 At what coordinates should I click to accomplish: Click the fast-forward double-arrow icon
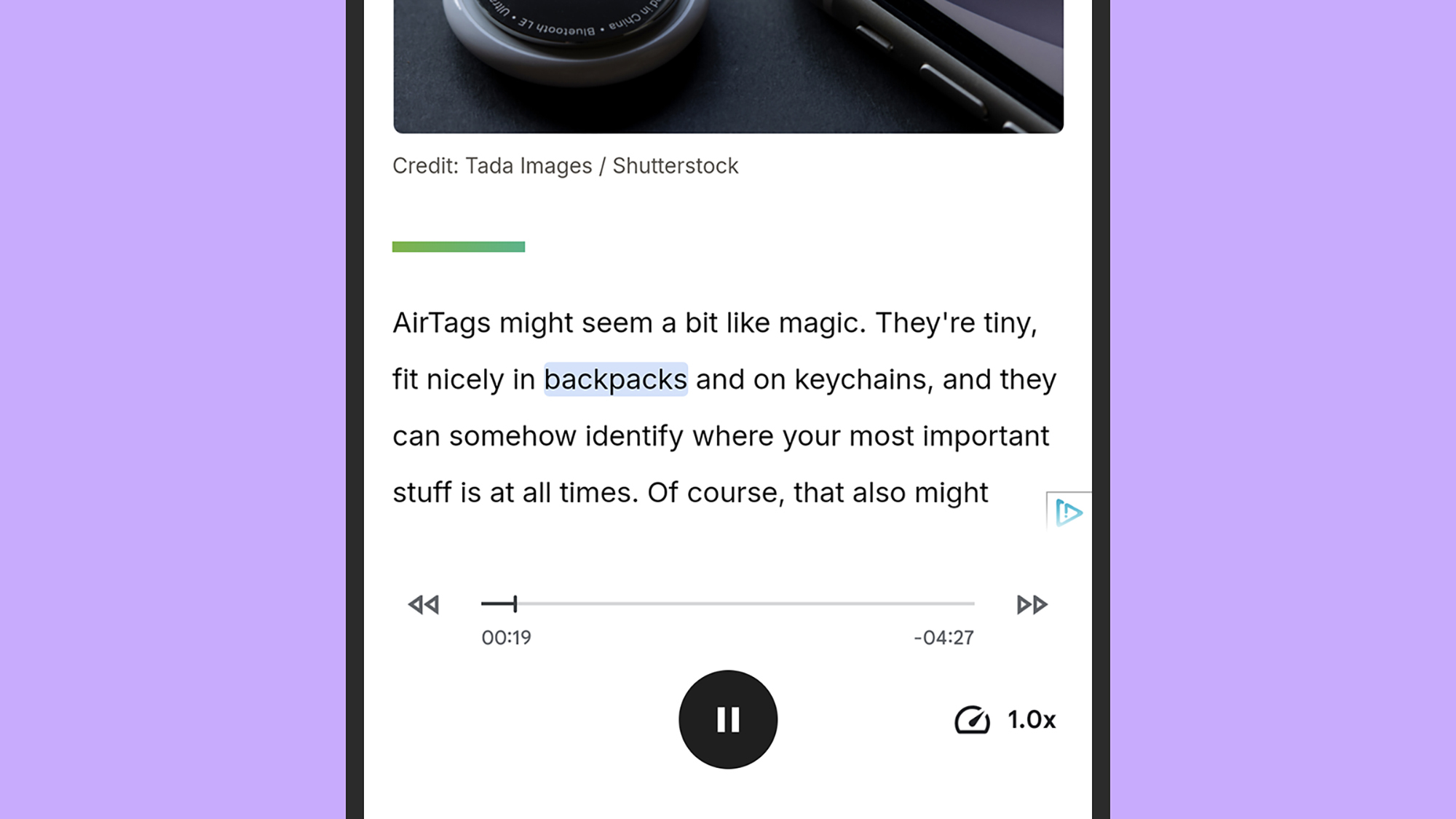pyautogui.click(x=1032, y=604)
